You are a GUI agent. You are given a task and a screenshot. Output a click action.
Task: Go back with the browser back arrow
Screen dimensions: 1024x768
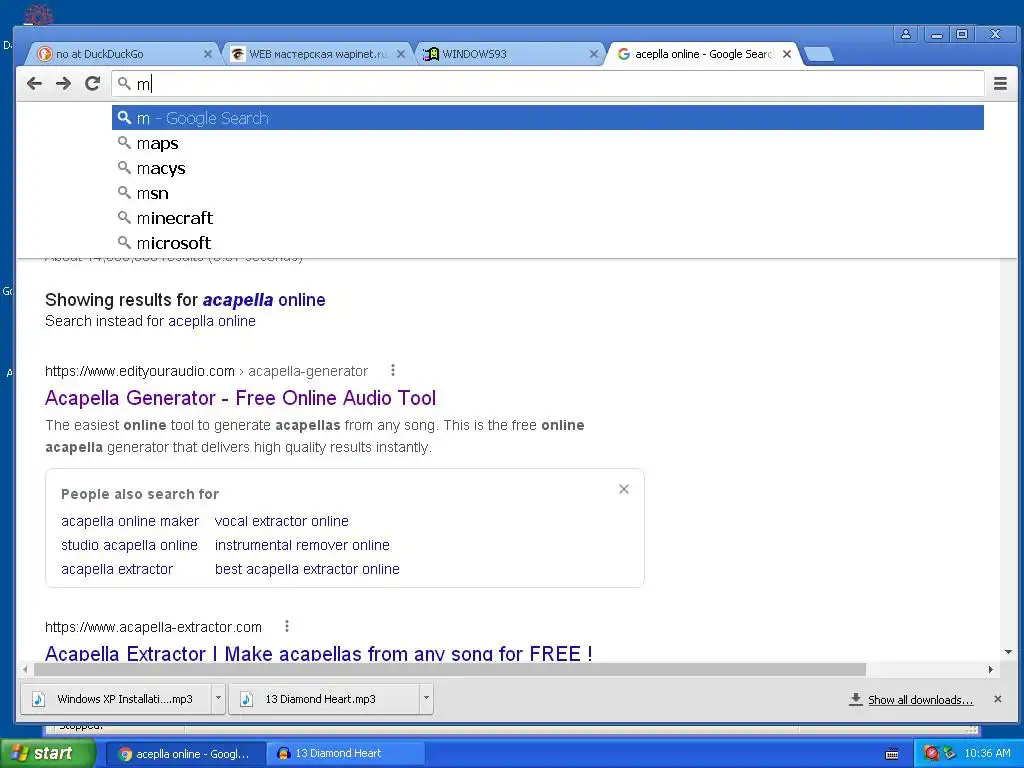tap(35, 84)
